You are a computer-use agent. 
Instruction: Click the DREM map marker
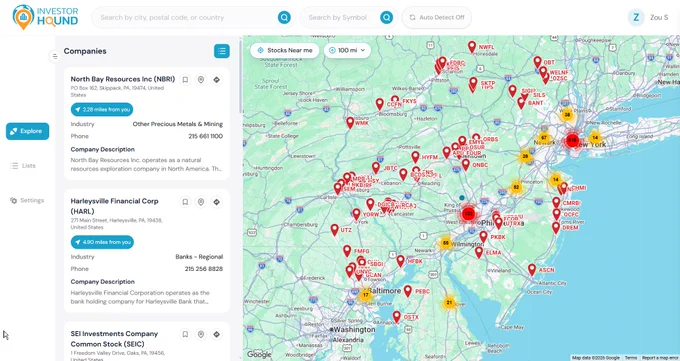click(x=556, y=227)
